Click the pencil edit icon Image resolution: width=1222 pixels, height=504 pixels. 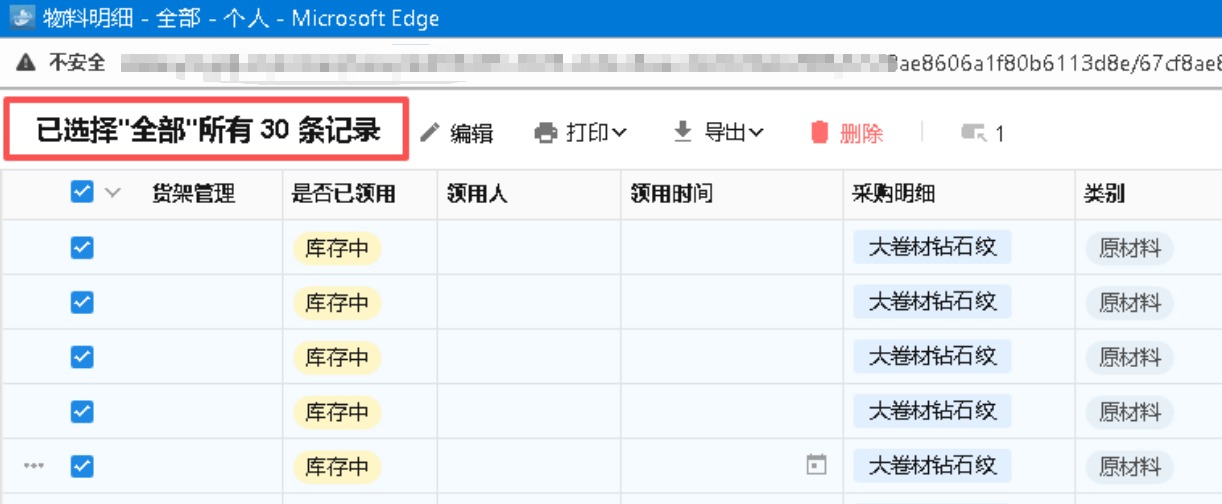coord(431,133)
